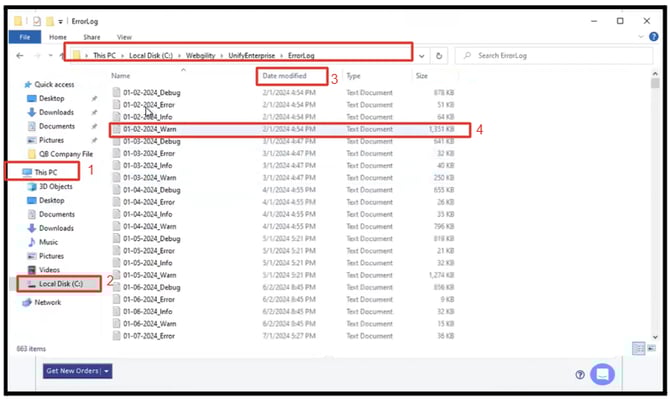Sort by the Size column header
The width and height of the screenshot is (670, 403).
tap(421, 76)
